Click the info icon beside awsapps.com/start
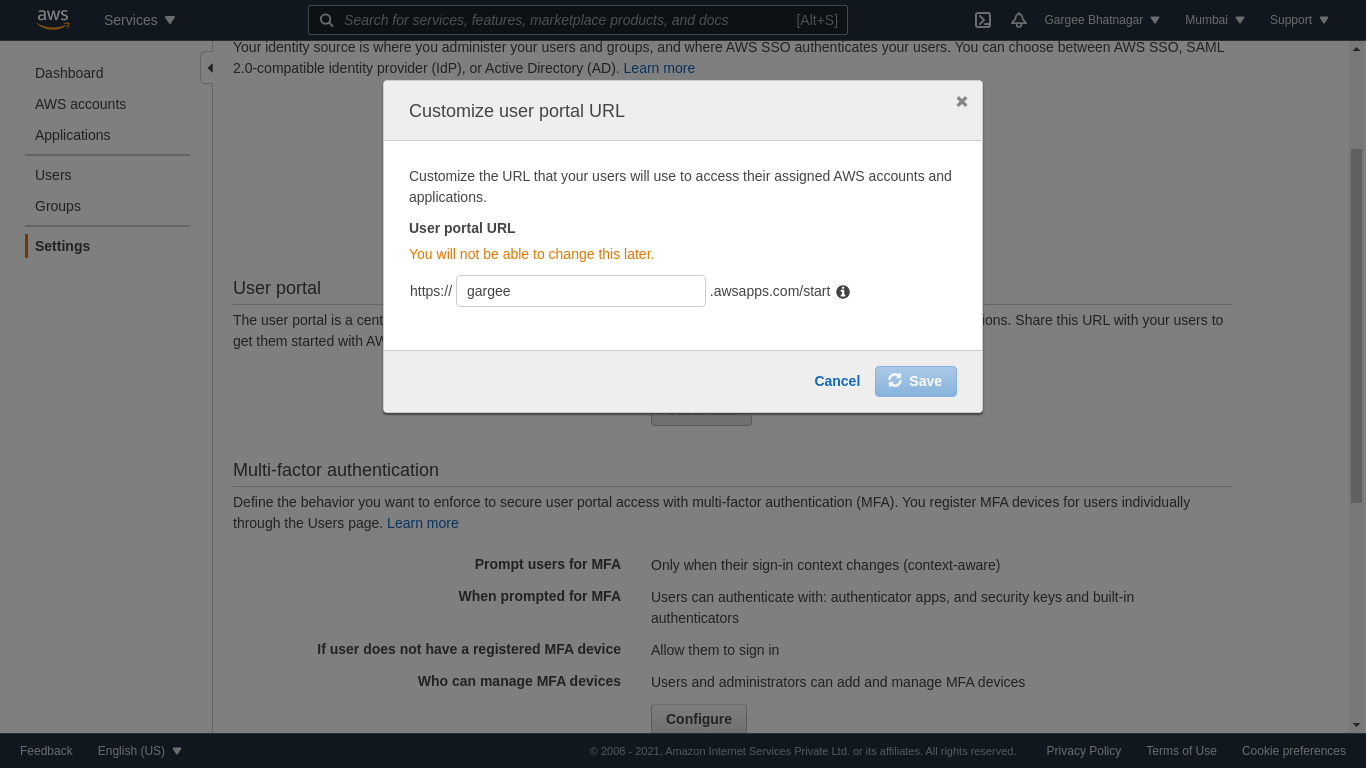This screenshot has width=1366, height=768. click(x=843, y=292)
